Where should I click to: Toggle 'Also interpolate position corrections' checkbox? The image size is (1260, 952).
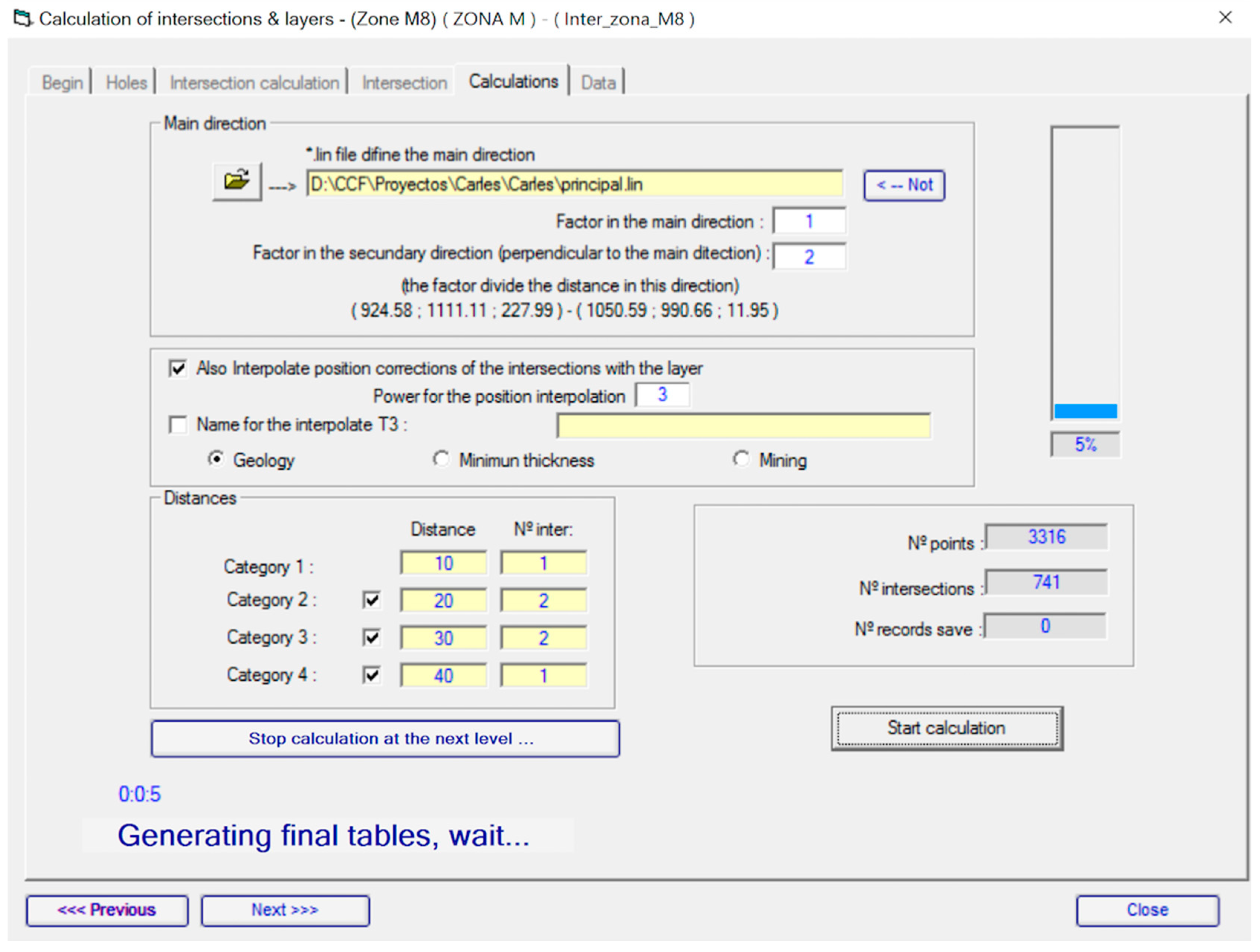click(178, 369)
